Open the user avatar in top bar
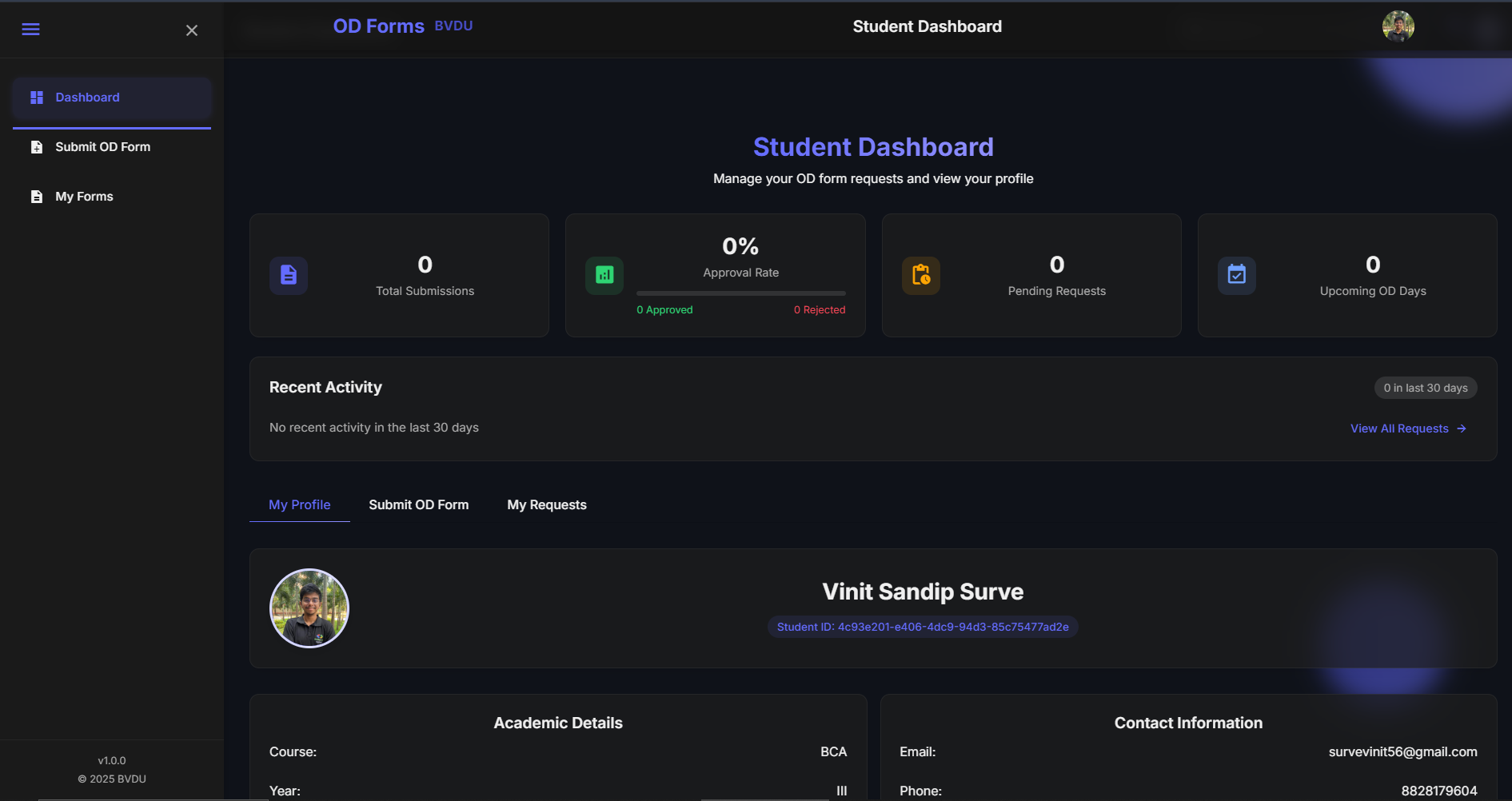The image size is (1512, 801). pyautogui.click(x=1398, y=26)
